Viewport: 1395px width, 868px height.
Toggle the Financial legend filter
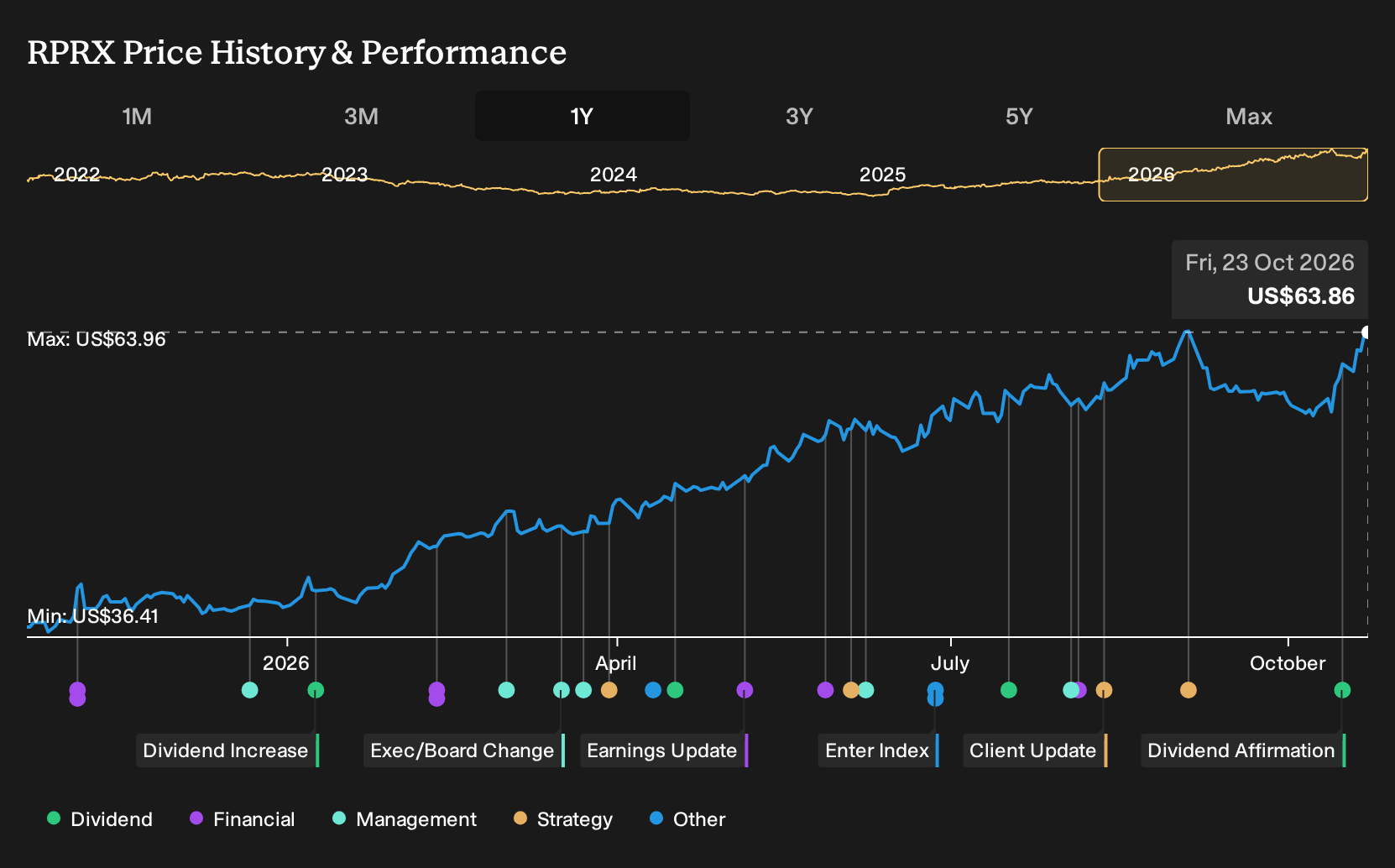coord(243,819)
